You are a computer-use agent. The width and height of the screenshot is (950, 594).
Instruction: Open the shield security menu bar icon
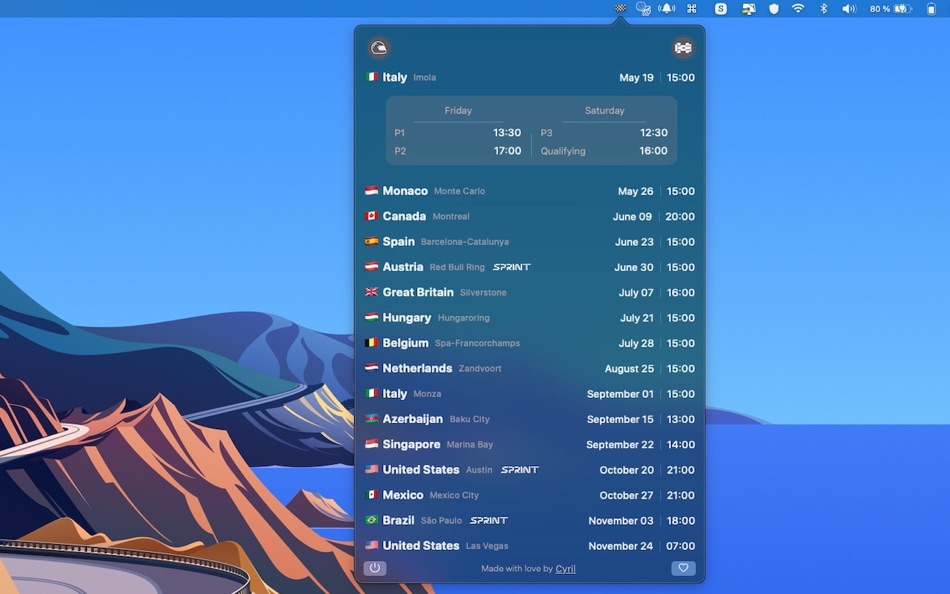tap(774, 8)
